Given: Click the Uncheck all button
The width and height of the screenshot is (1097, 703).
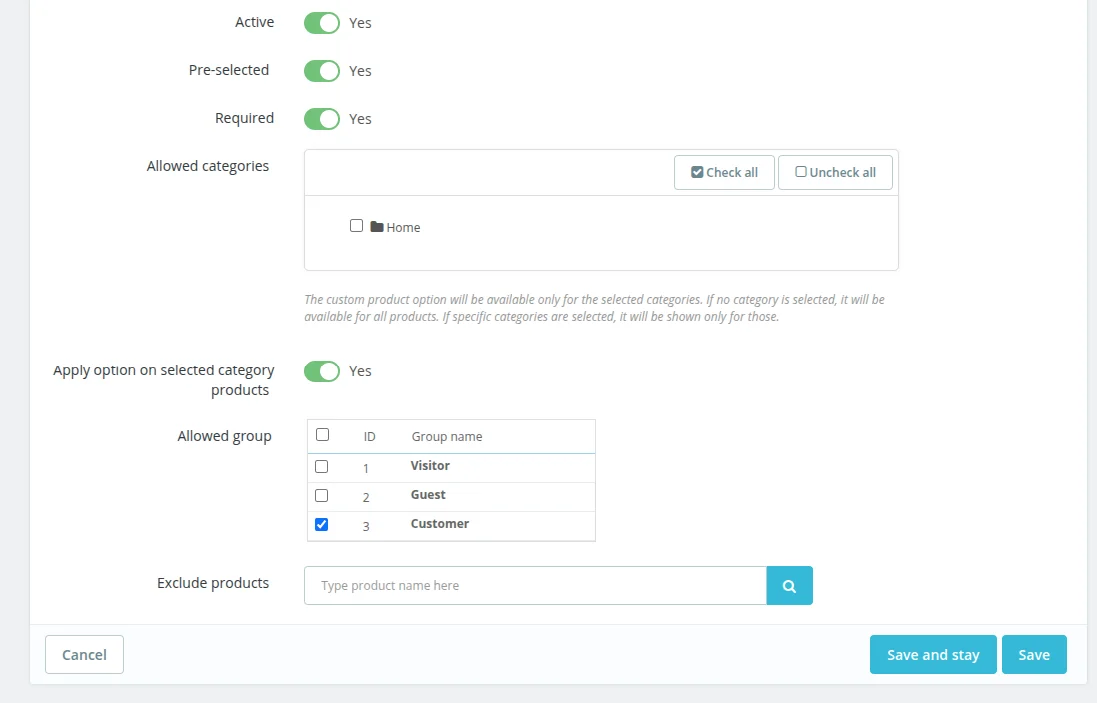Looking at the screenshot, I should pyautogui.click(x=835, y=171).
